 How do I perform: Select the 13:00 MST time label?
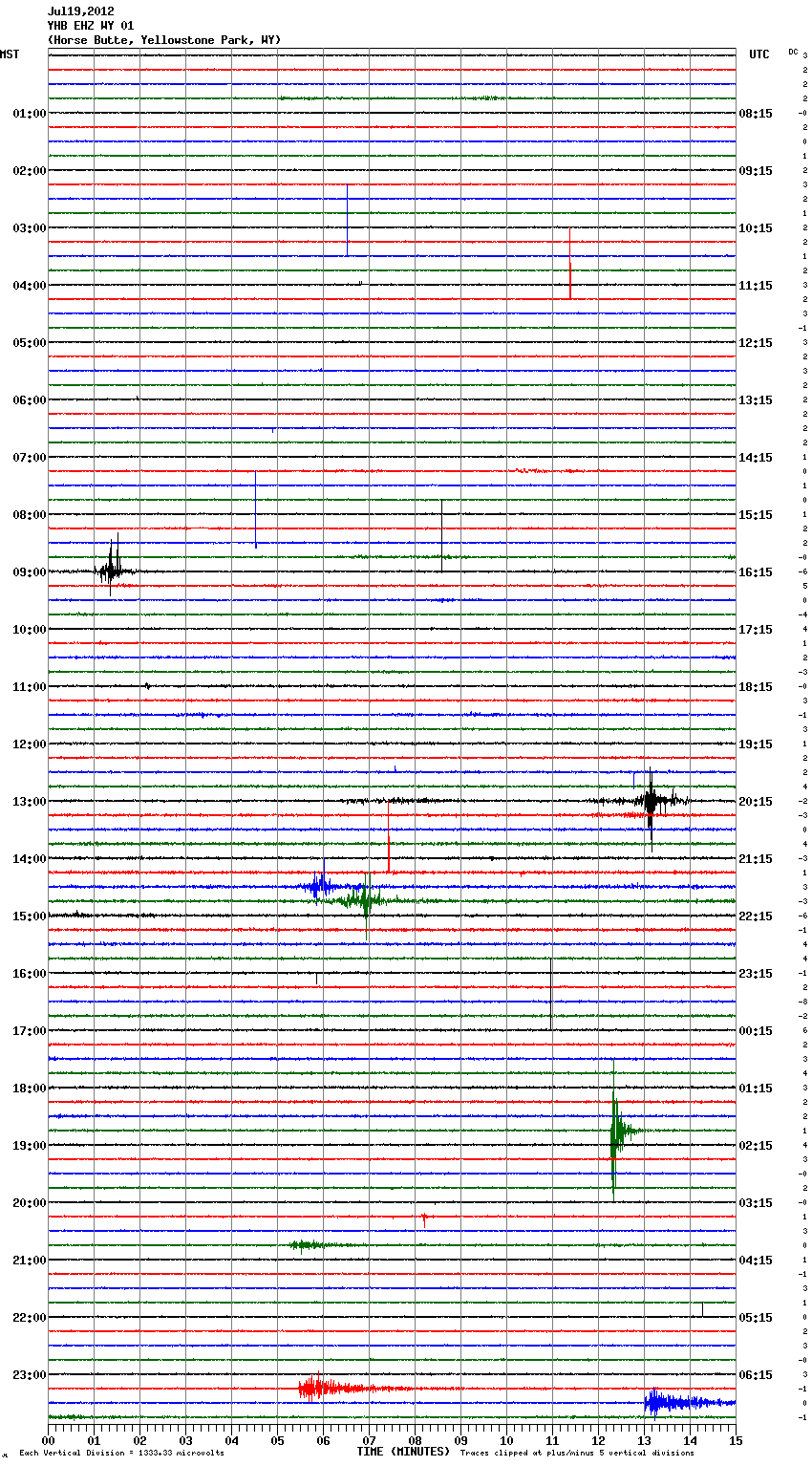pos(30,802)
